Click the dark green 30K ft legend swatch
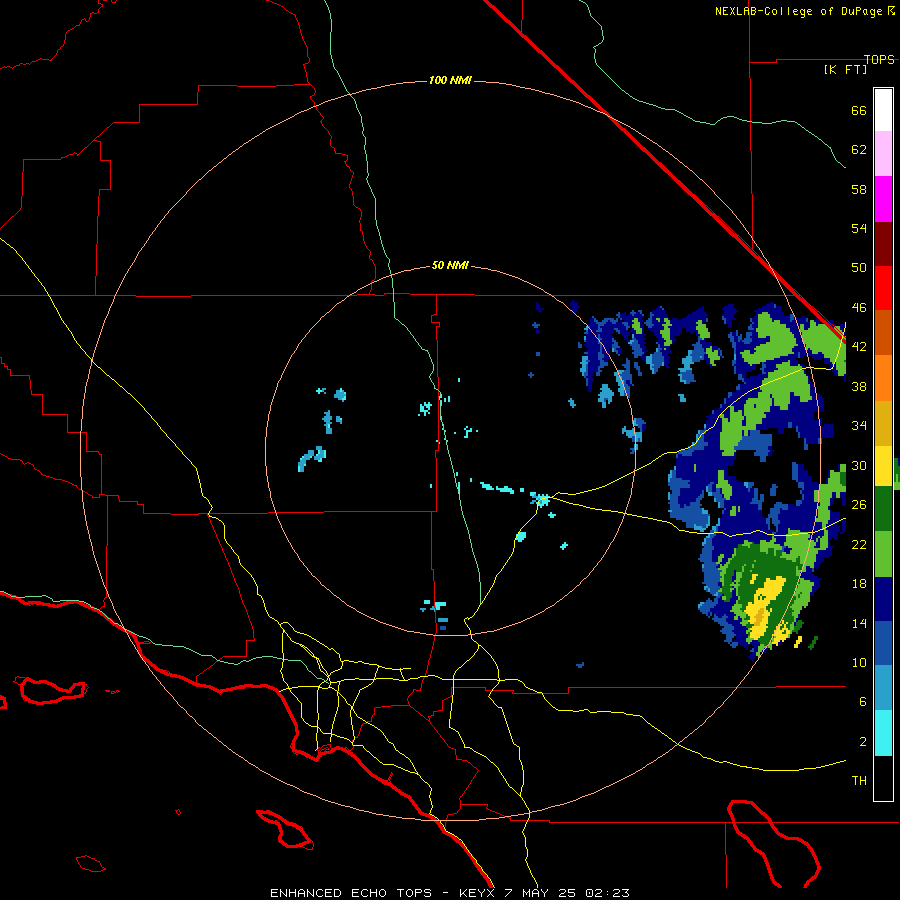 pyautogui.click(x=883, y=509)
